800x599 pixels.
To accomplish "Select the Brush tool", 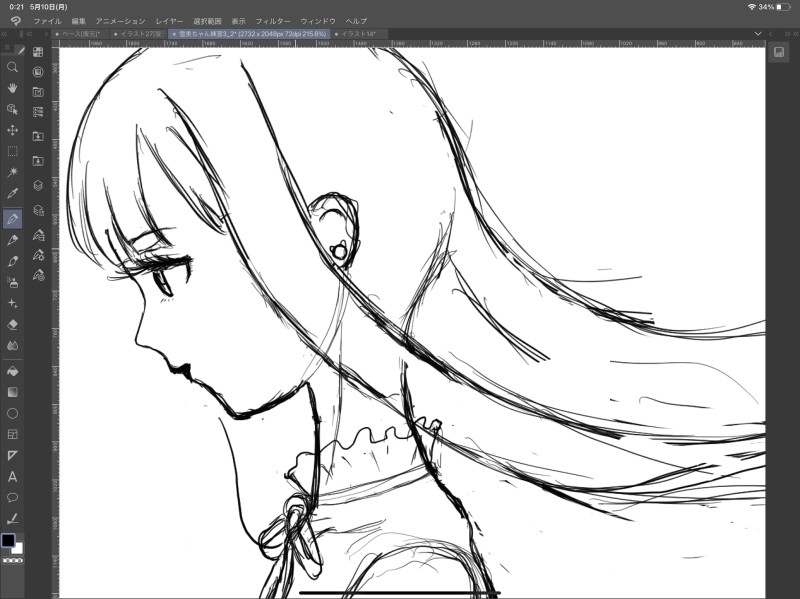I will click(x=12, y=261).
